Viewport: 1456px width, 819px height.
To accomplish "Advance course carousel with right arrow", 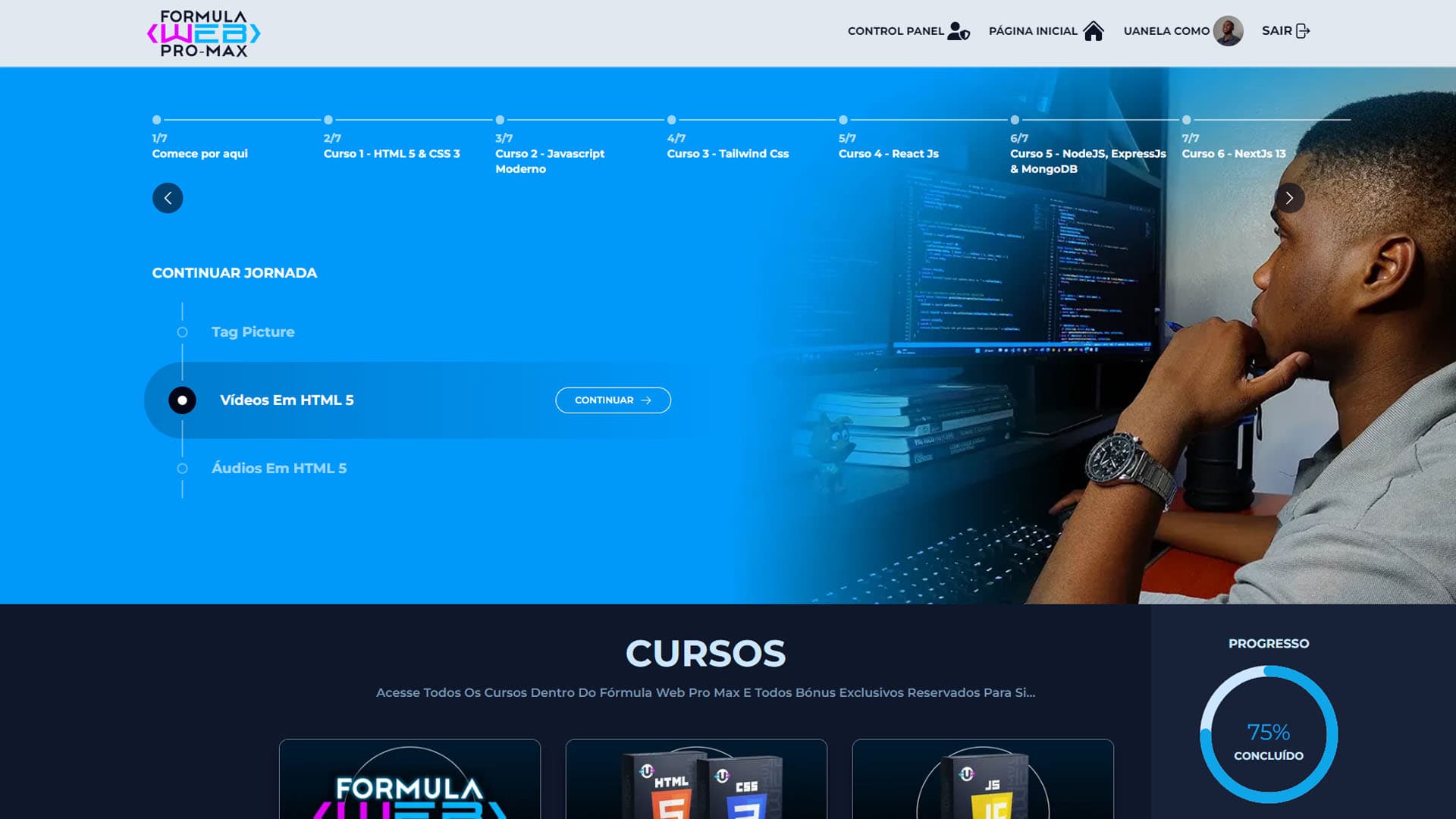I will (x=1289, y=198).
